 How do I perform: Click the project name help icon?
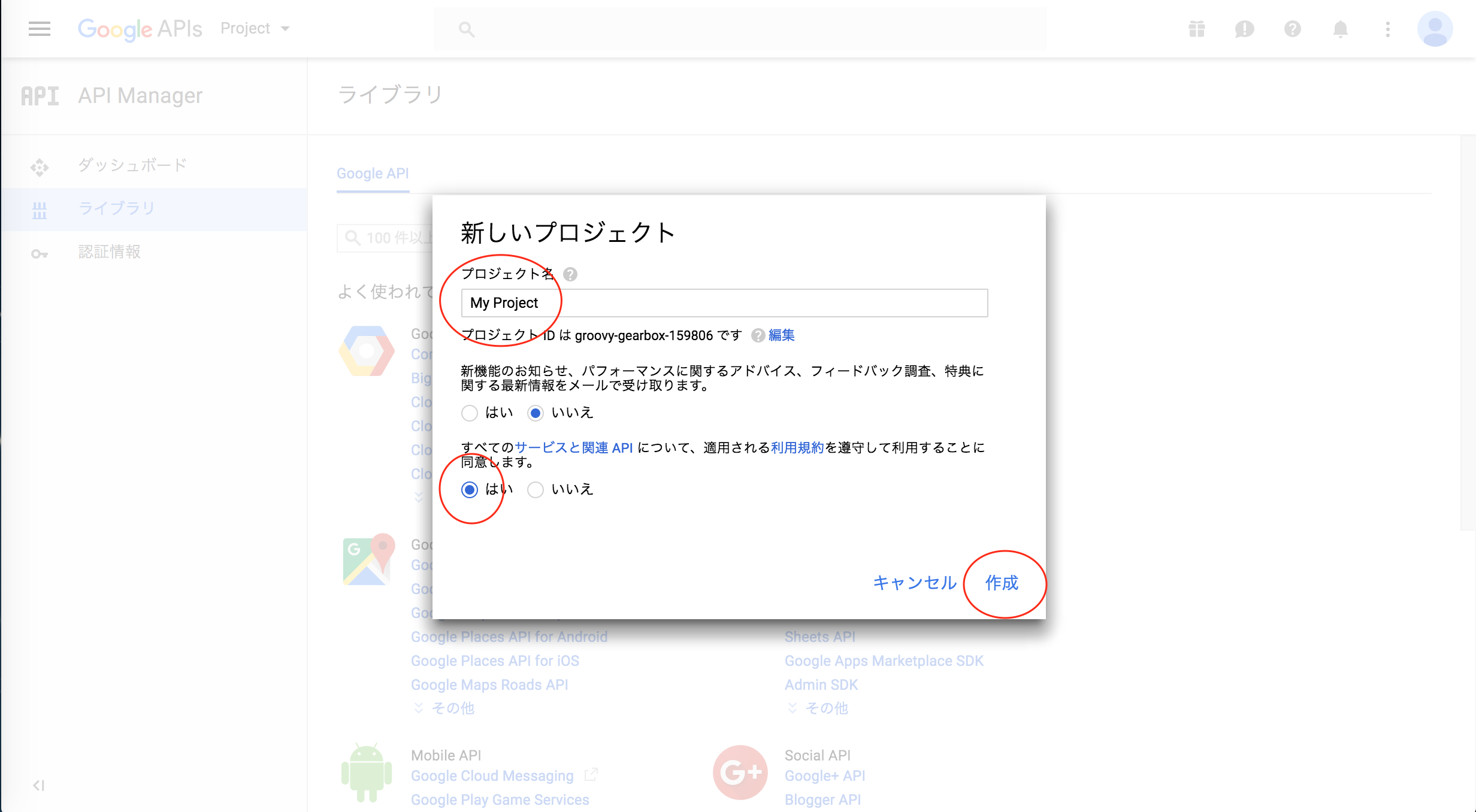point(570,275)
